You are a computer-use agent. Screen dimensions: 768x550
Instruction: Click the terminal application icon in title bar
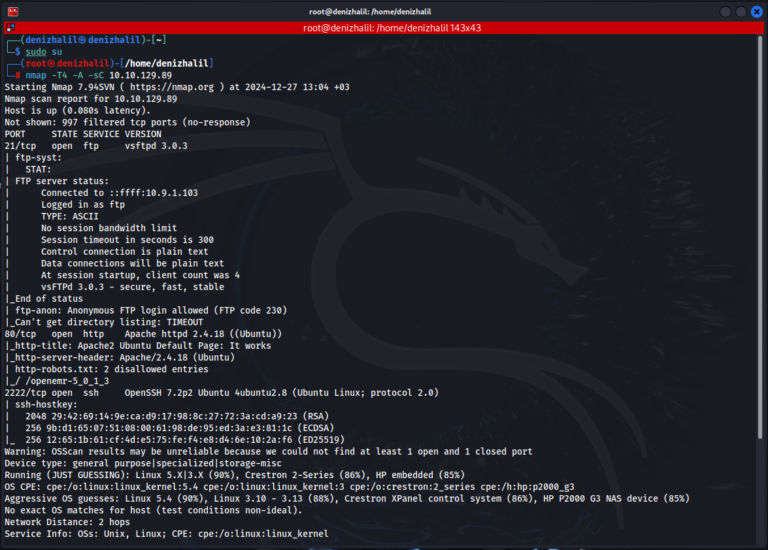click(12, 11)
